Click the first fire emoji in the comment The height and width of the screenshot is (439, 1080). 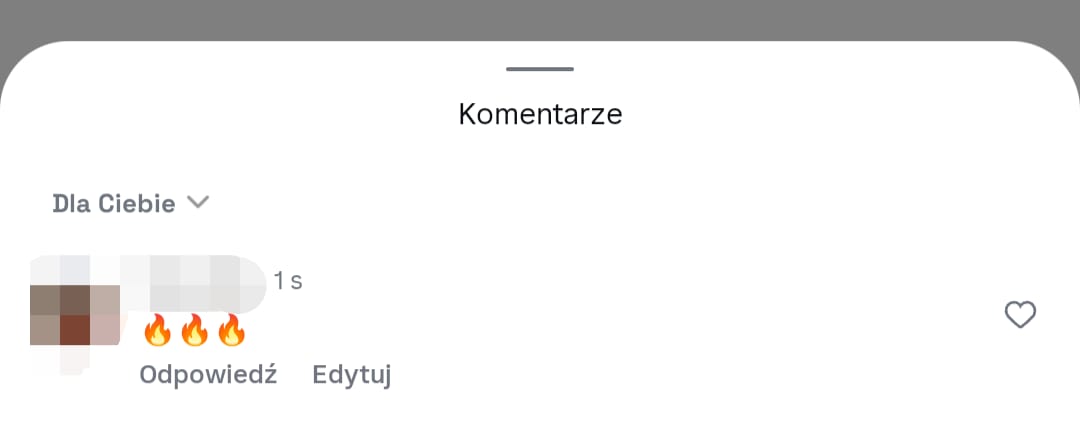[x=157, y=329]
